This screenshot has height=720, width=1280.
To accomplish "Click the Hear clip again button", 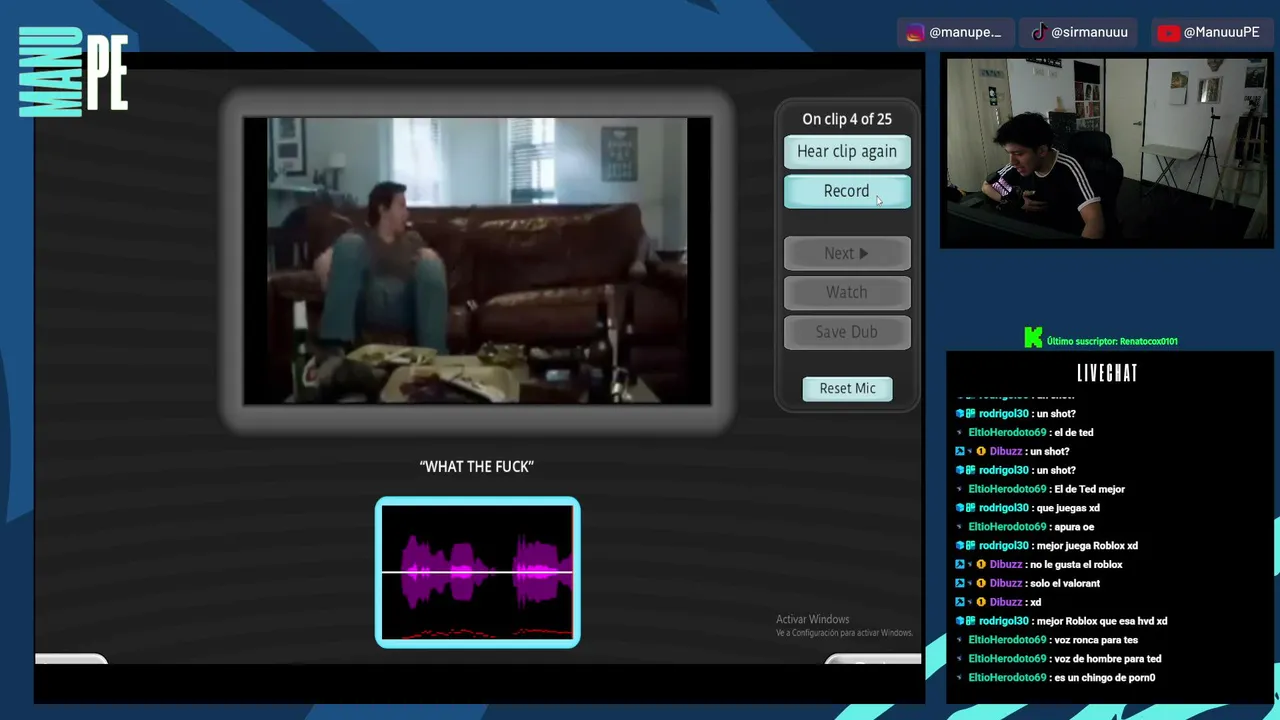I will coord(847,152).
